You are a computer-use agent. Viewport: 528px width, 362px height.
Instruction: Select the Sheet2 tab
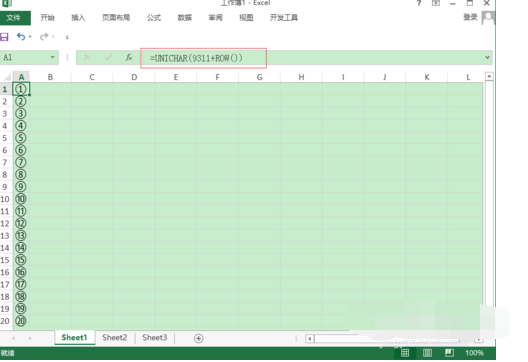pos(114,337)
